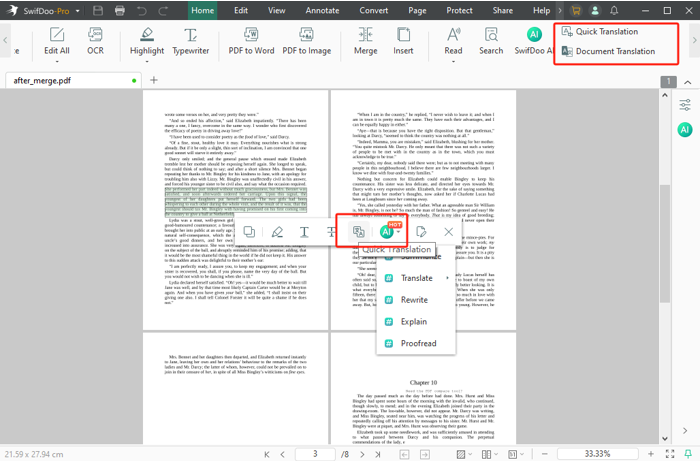
Task: Select the Highlight tool
Action: (147, 41)
